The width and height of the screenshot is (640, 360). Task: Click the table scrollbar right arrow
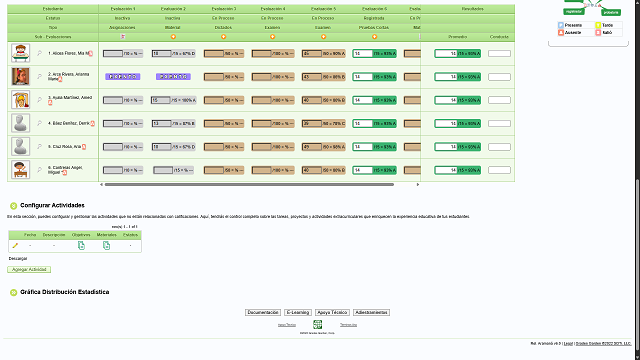(418, 184)
